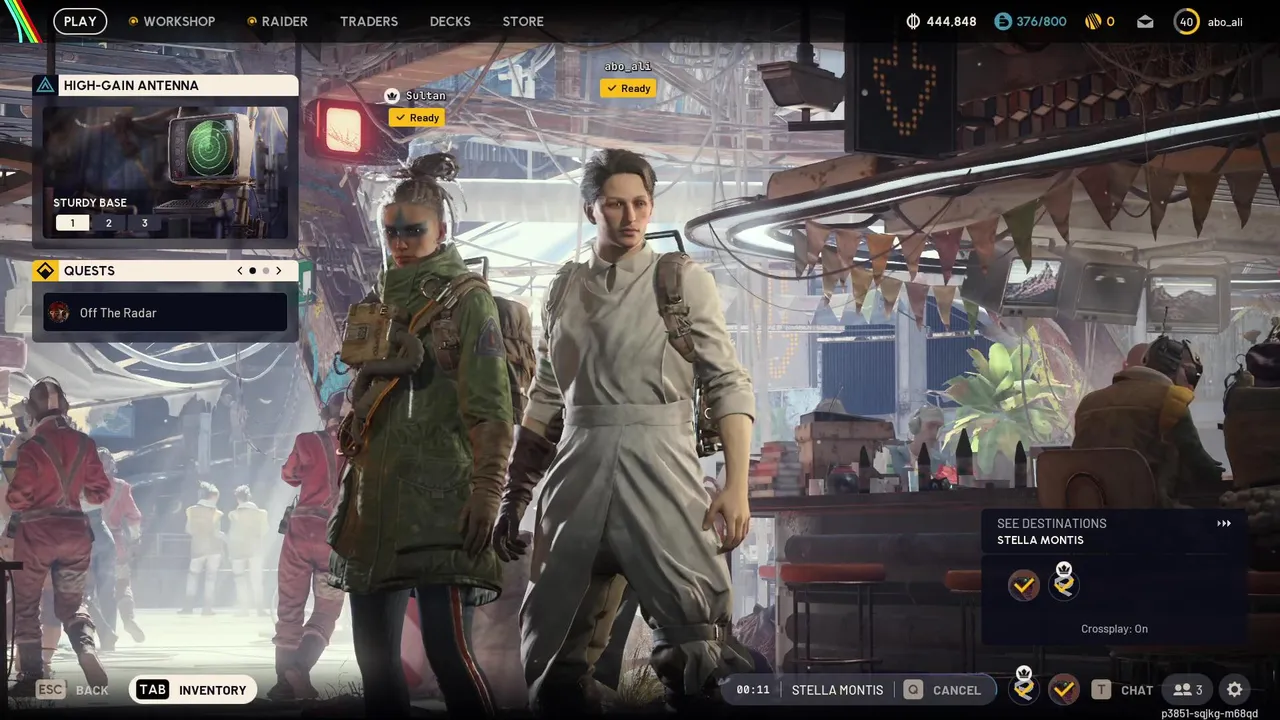Viewport: 1280px width, 720px height.
Task: Open the High-Gain Antenna header
Action: (x=165, y=85)
